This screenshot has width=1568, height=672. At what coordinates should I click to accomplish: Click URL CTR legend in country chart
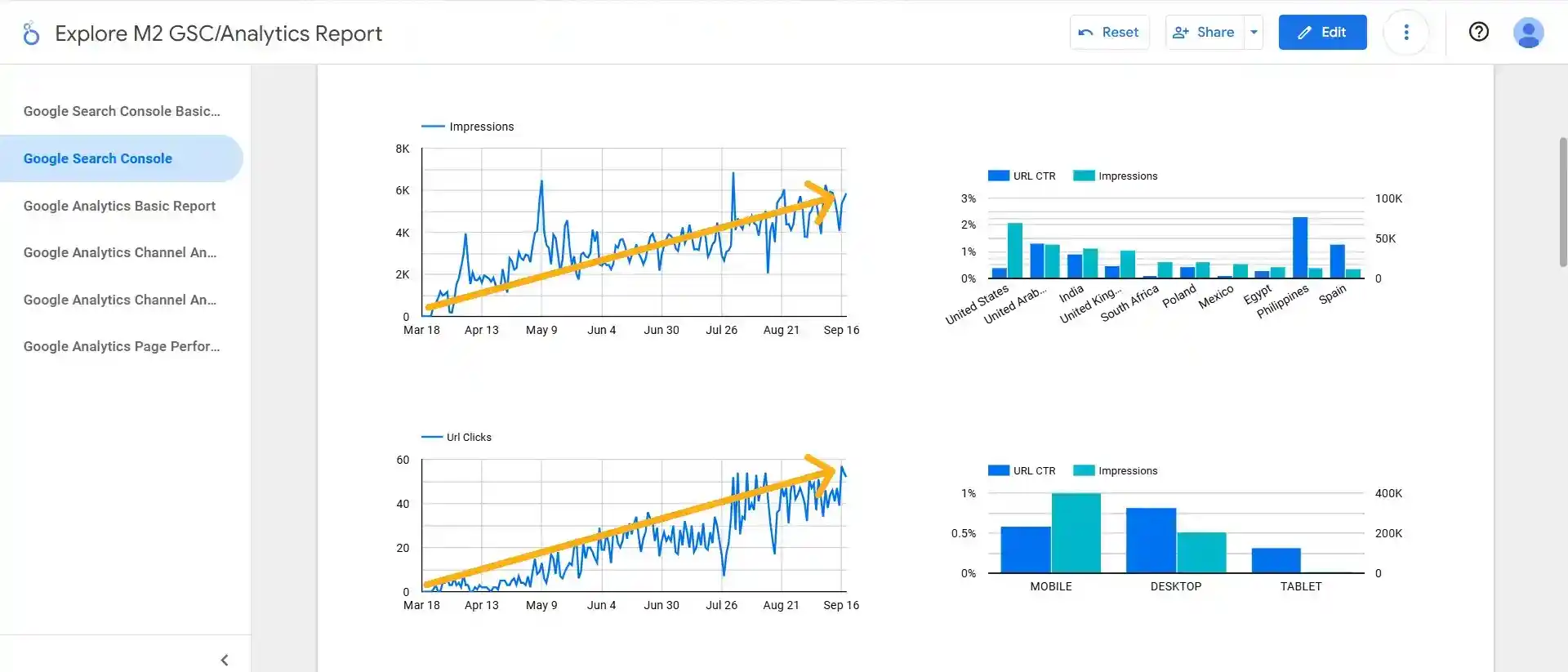pyautogui.click(x=1022, y=176)
